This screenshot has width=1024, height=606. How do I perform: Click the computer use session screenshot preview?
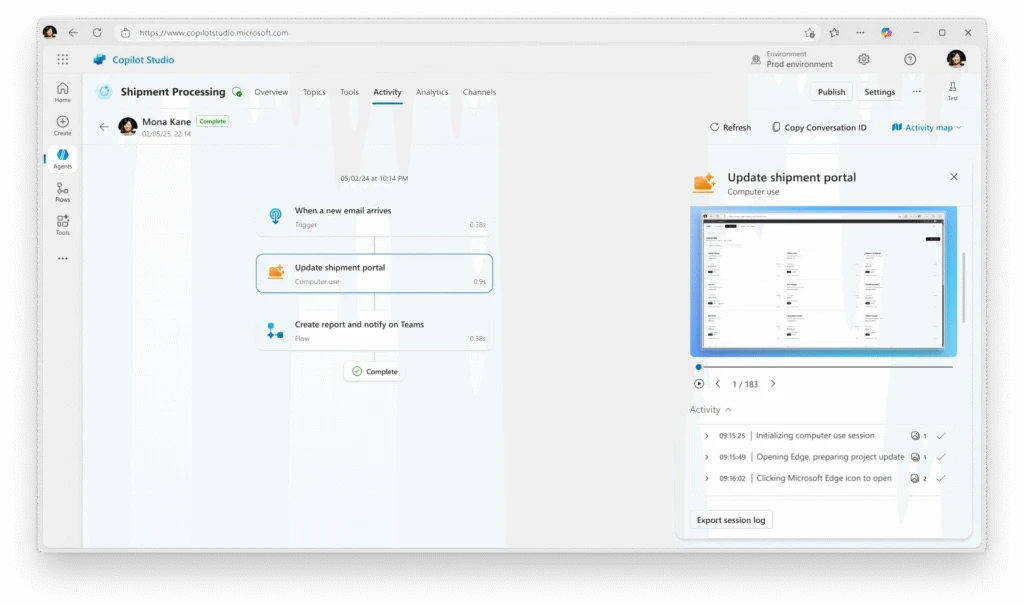823,281
